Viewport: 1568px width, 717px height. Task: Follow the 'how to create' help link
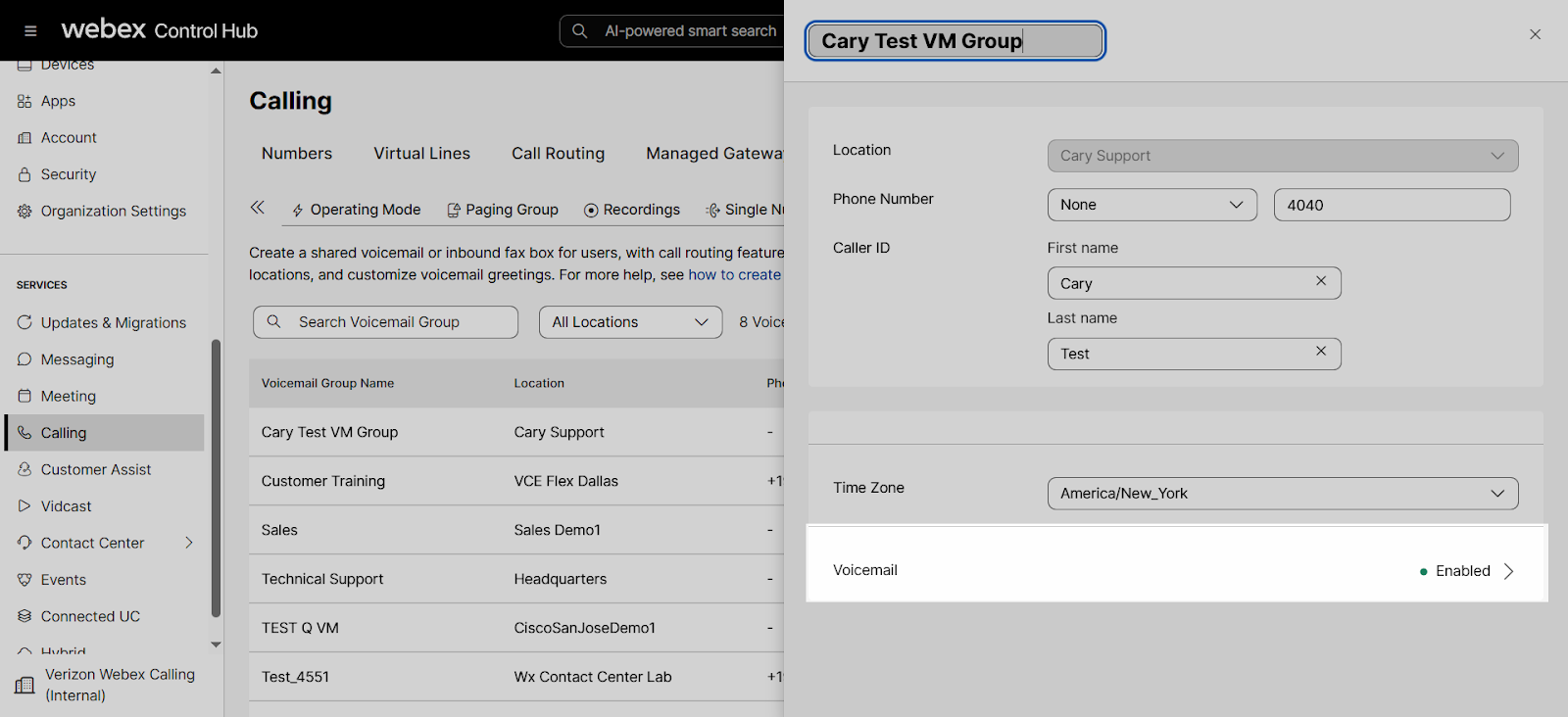tap(735, 275)
